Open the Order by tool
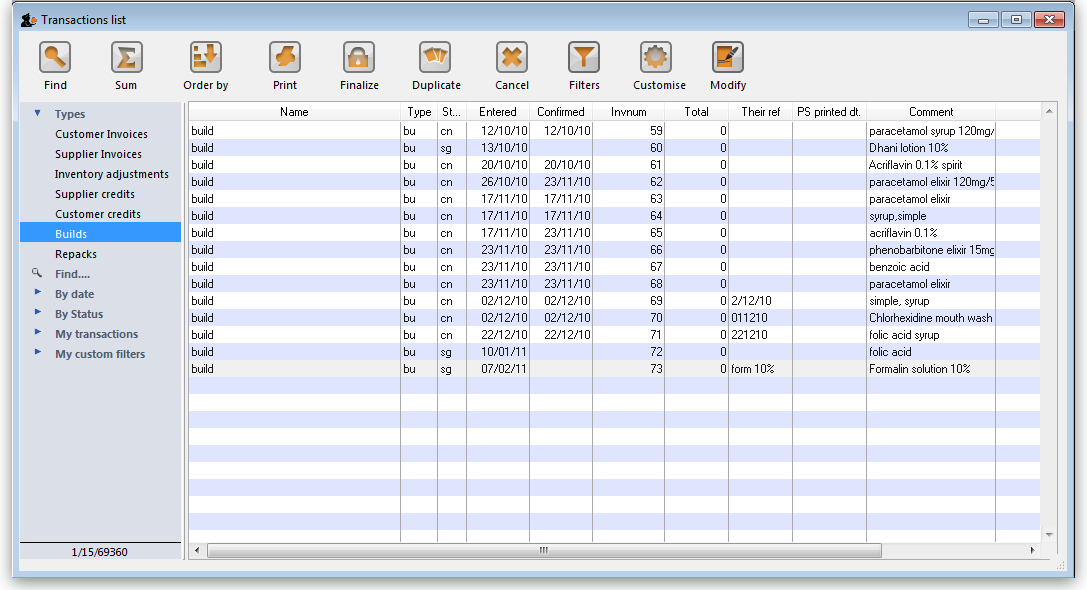 [x=205, y=58]
